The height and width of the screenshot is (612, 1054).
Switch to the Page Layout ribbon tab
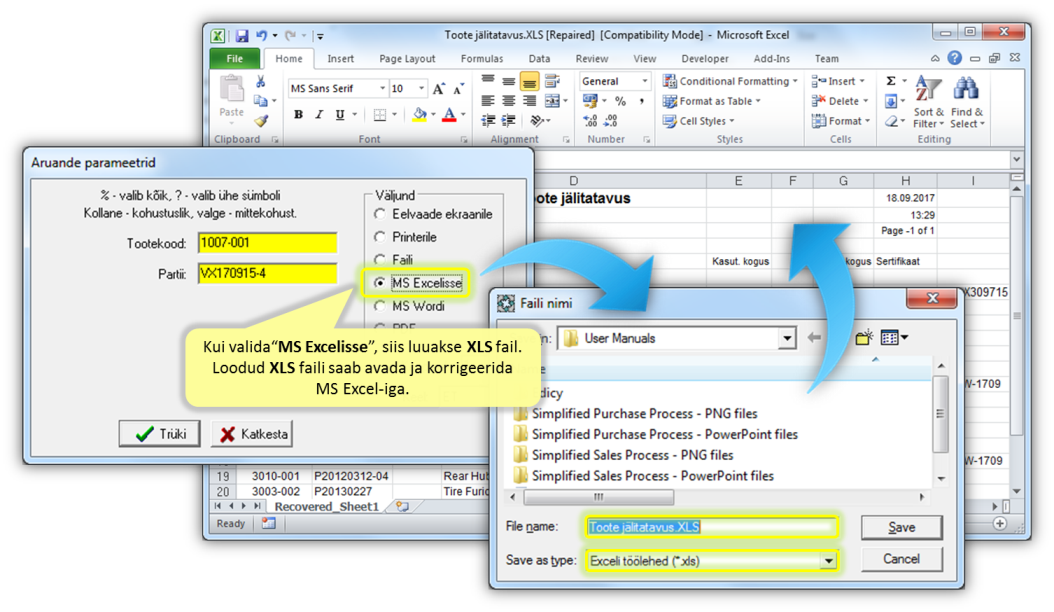pos(407,59)
